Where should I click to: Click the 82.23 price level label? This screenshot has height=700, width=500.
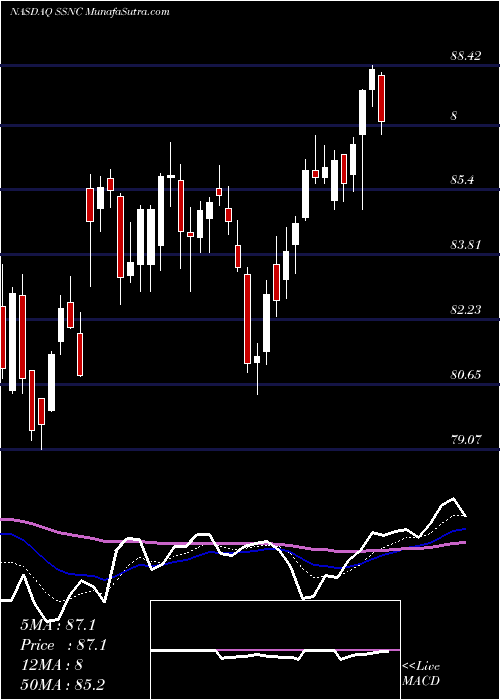[x=466, y=309]
